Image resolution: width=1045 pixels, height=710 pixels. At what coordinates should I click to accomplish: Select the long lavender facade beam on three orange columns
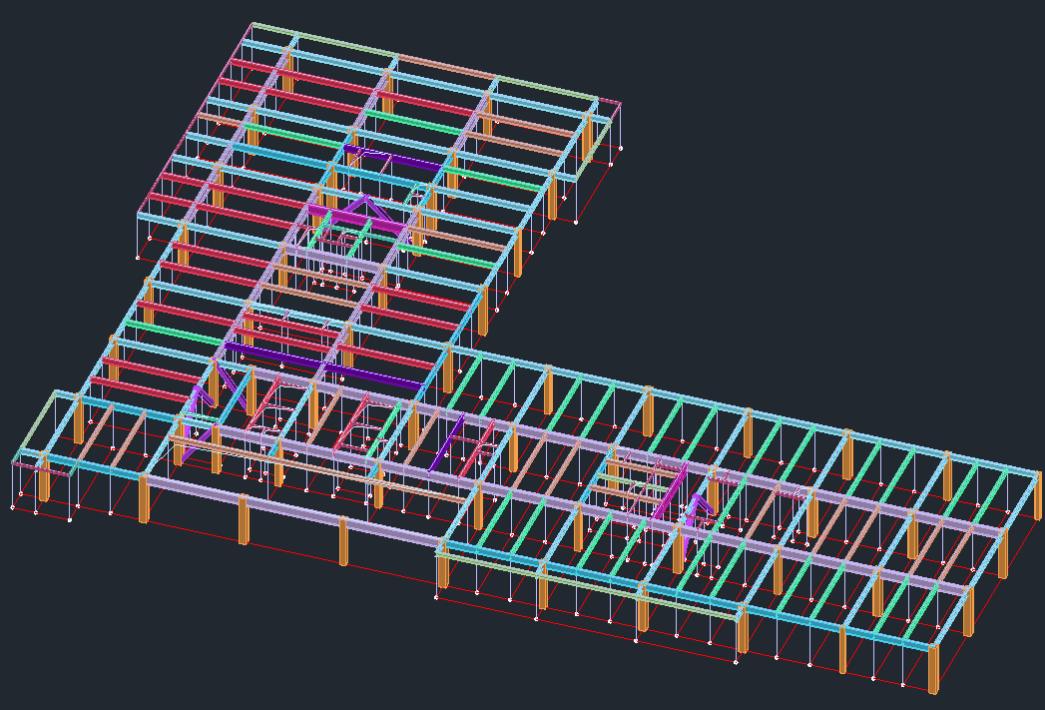coord(292,510)
